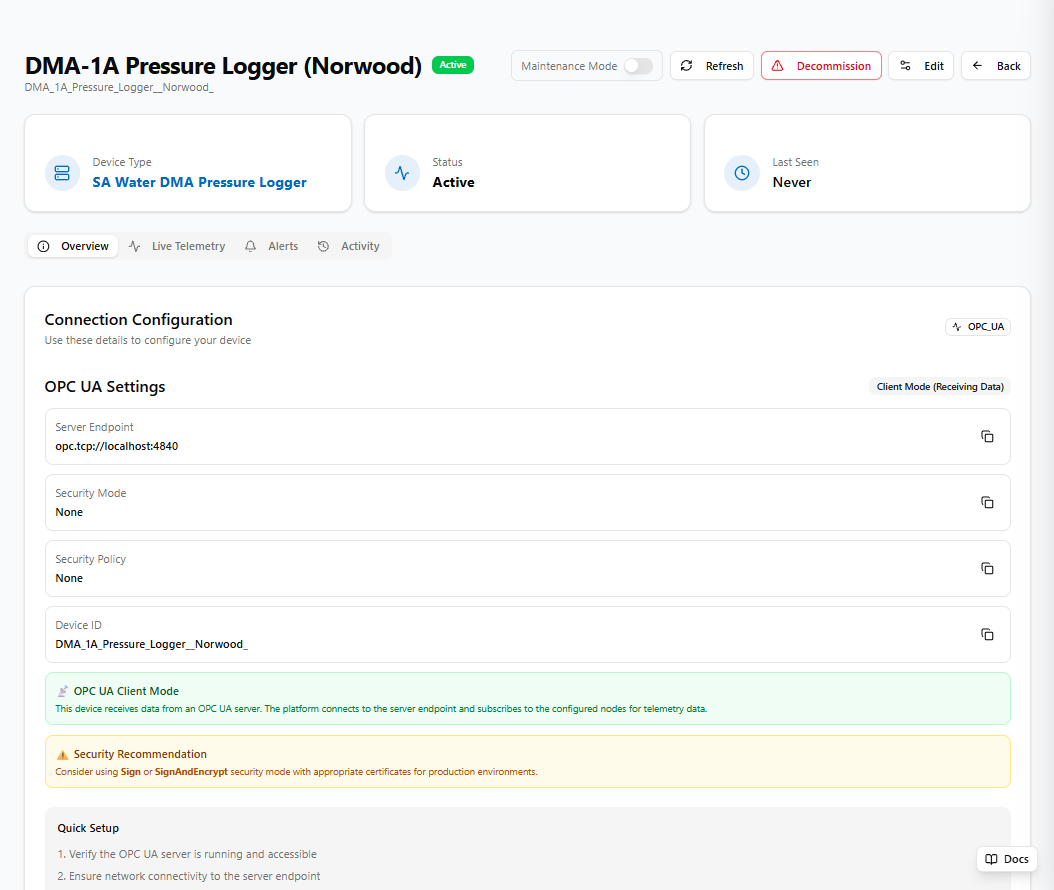Image resolution: width=1054 pixels, height=890 pixels.
Task: Click 'Verify the OPC UA server is running' step
Action: point(187,854)
